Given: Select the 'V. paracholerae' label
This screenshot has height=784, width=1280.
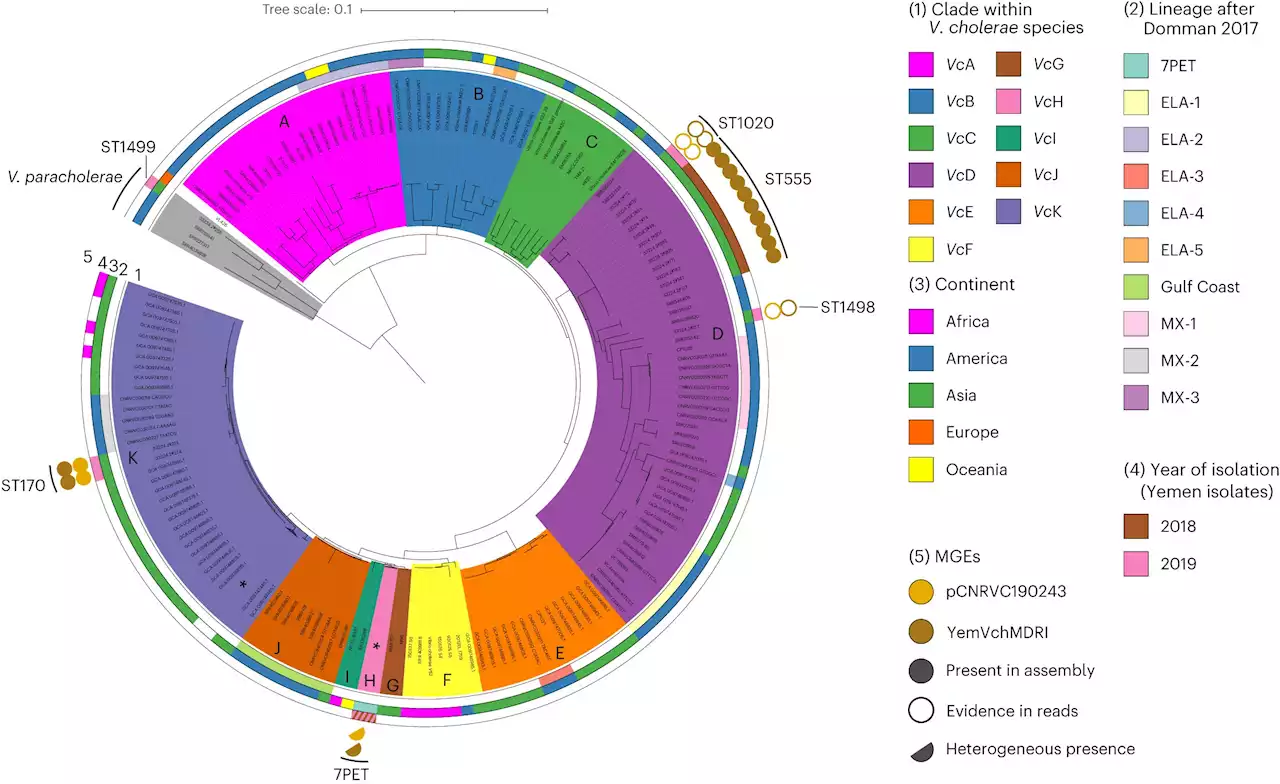Looking at the screenshot, I should pyautogui.click(x=66, y=176).
